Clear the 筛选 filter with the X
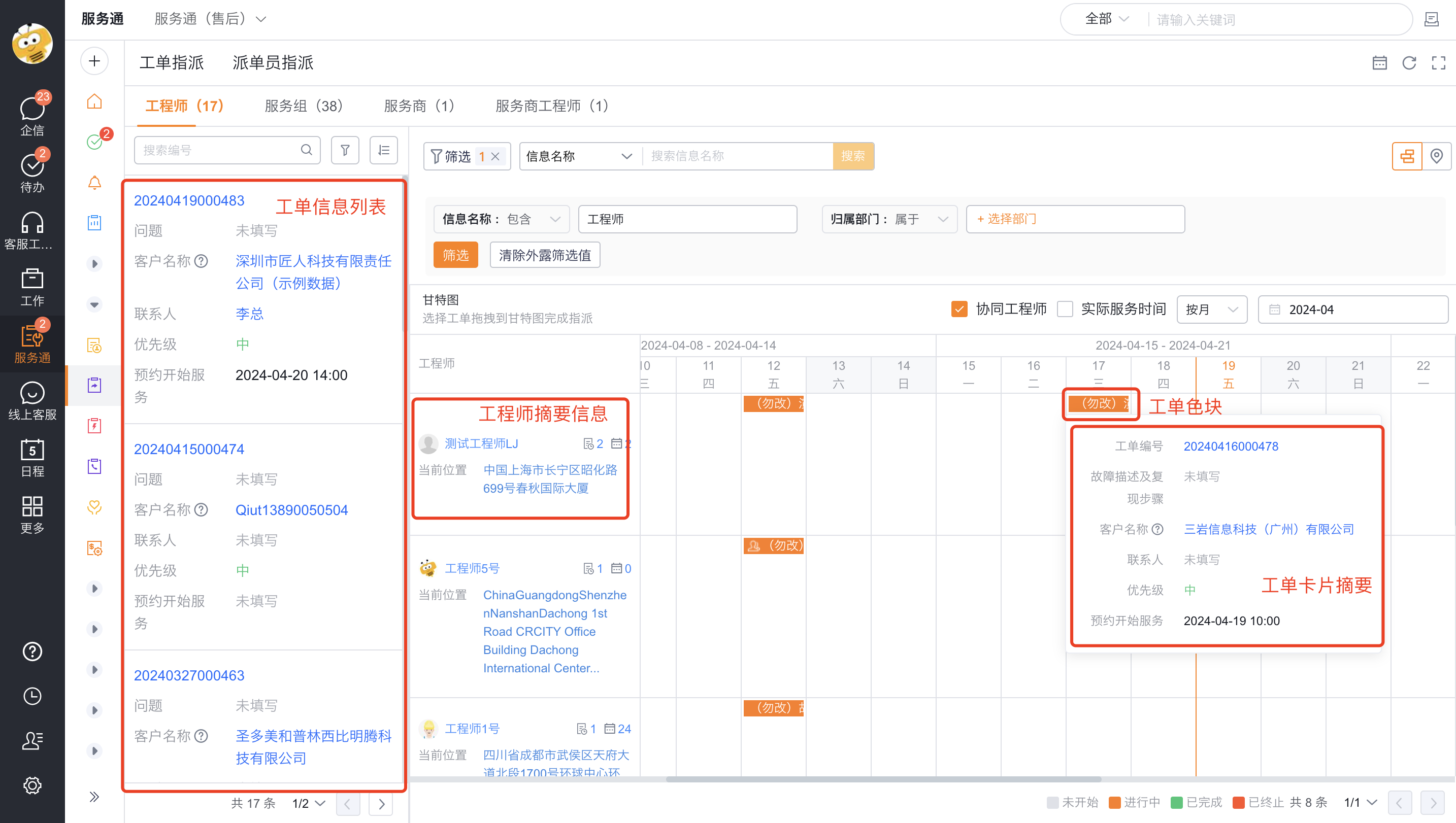Screen dimensions: 1456x823 tap(495, 157)
